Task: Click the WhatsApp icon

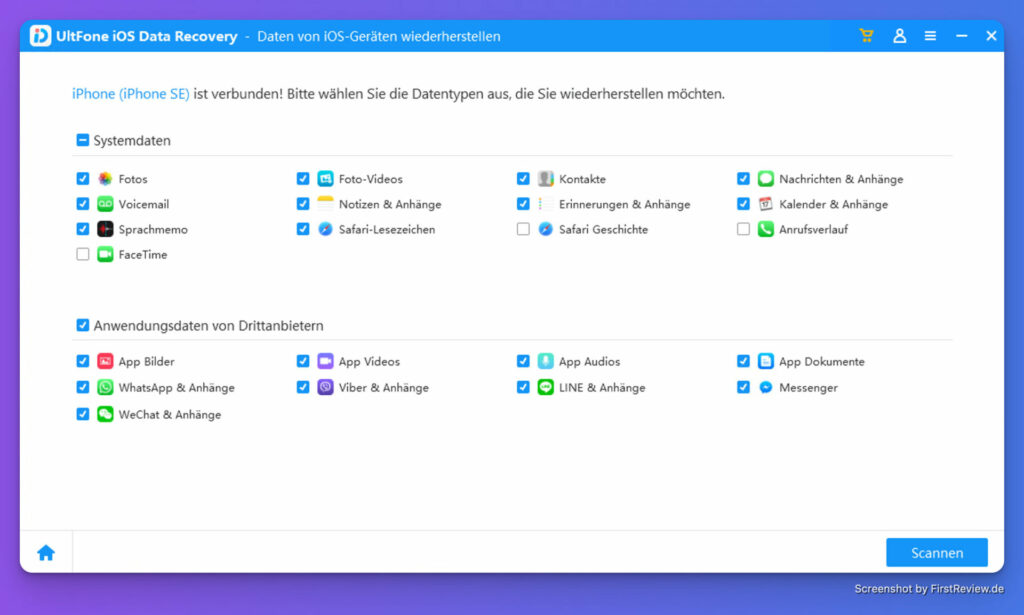Action: (105, 387)
